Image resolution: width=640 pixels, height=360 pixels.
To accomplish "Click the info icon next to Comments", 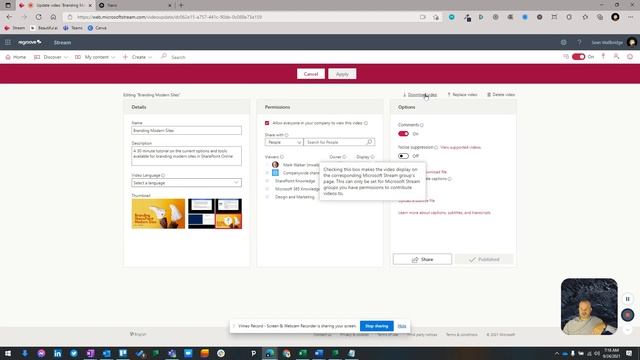I will (x=422, y=125).
